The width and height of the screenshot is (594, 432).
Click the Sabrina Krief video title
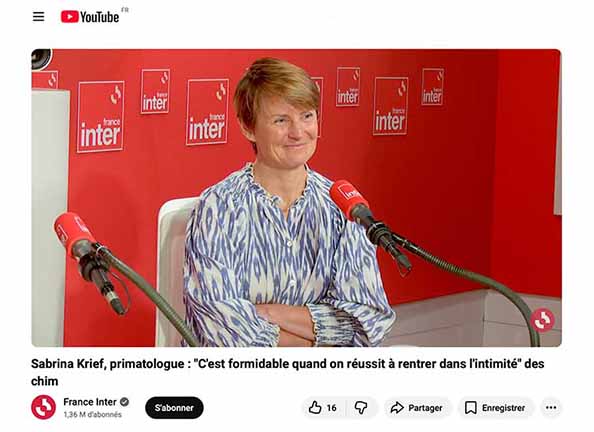click(288, 372)
